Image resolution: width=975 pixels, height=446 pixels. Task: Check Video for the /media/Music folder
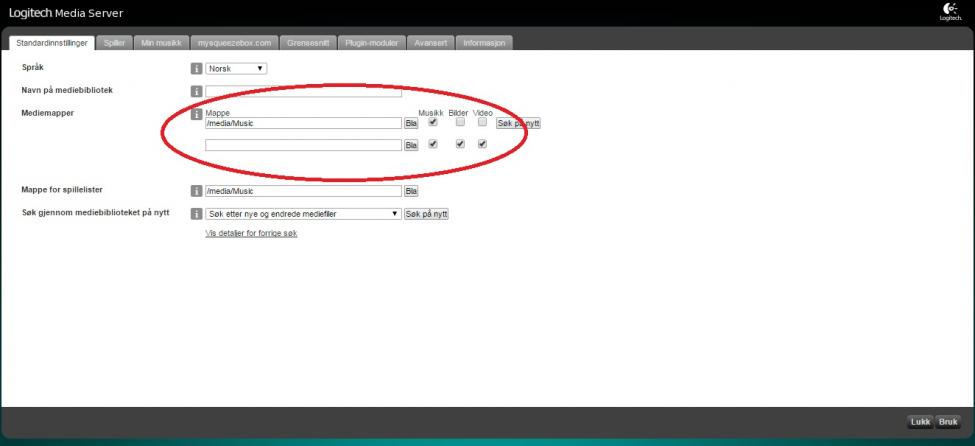pos(482,122)
